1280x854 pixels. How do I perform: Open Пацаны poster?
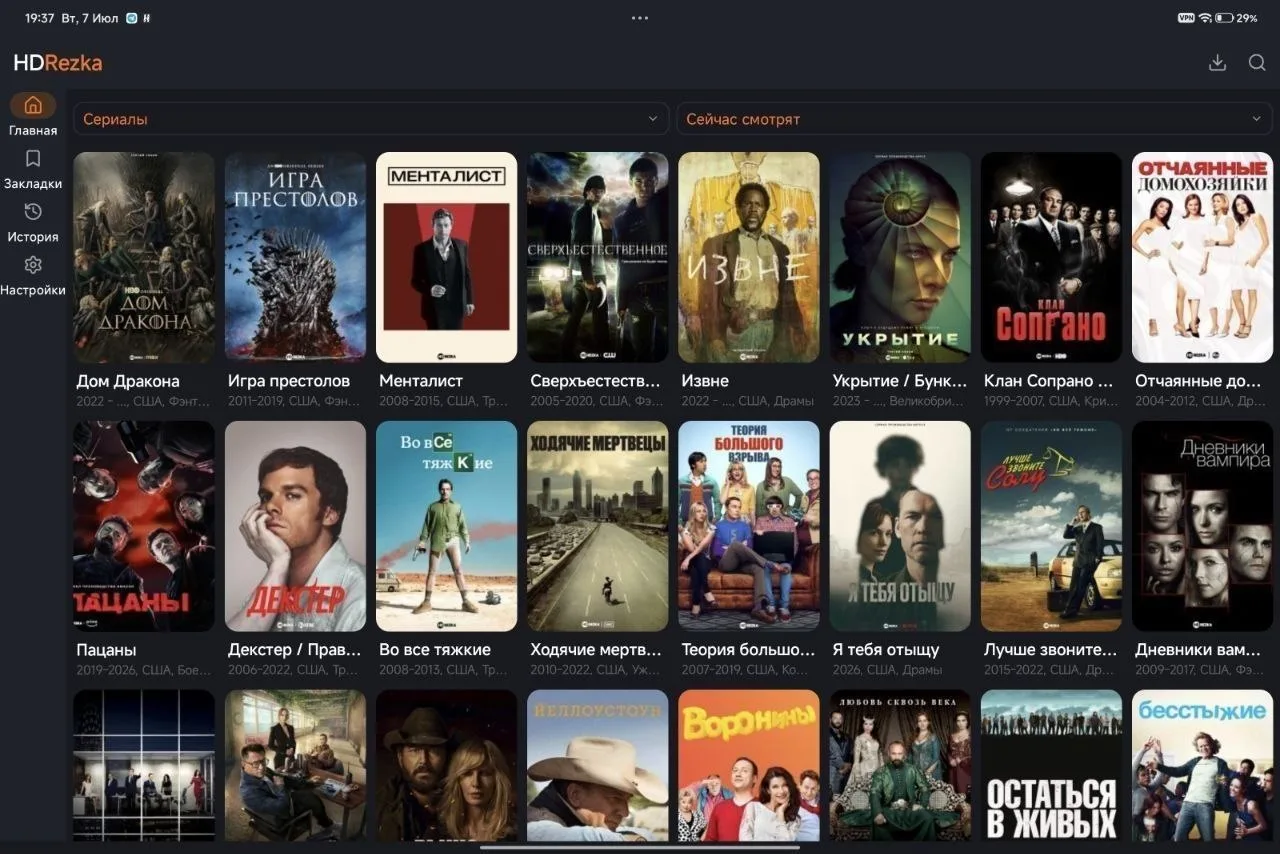(x=144, y=526)
